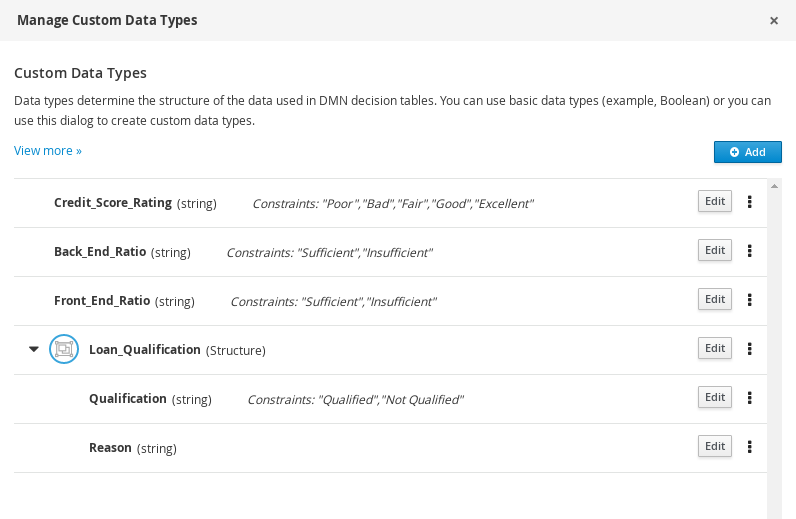The height and width of the screenshot is (519, 796).
Task: Edit the Qualification field
Action: [x=714, y=397]
